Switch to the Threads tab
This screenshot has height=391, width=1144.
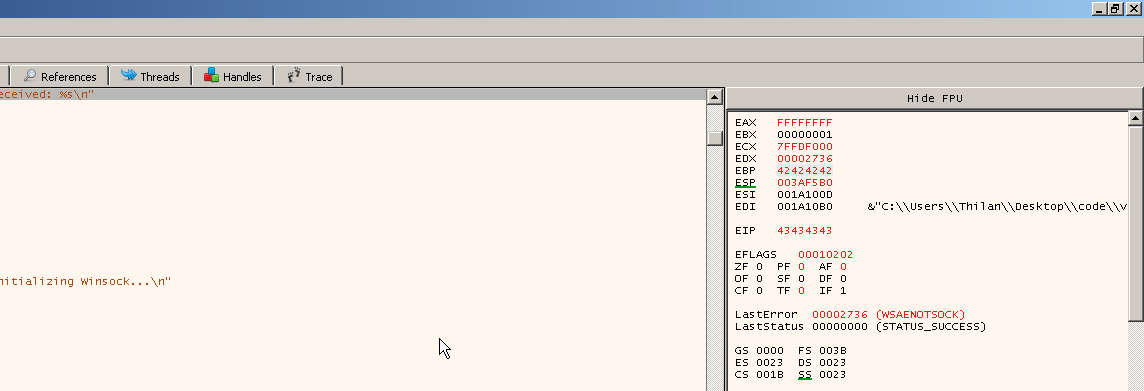tap(150, 76)
